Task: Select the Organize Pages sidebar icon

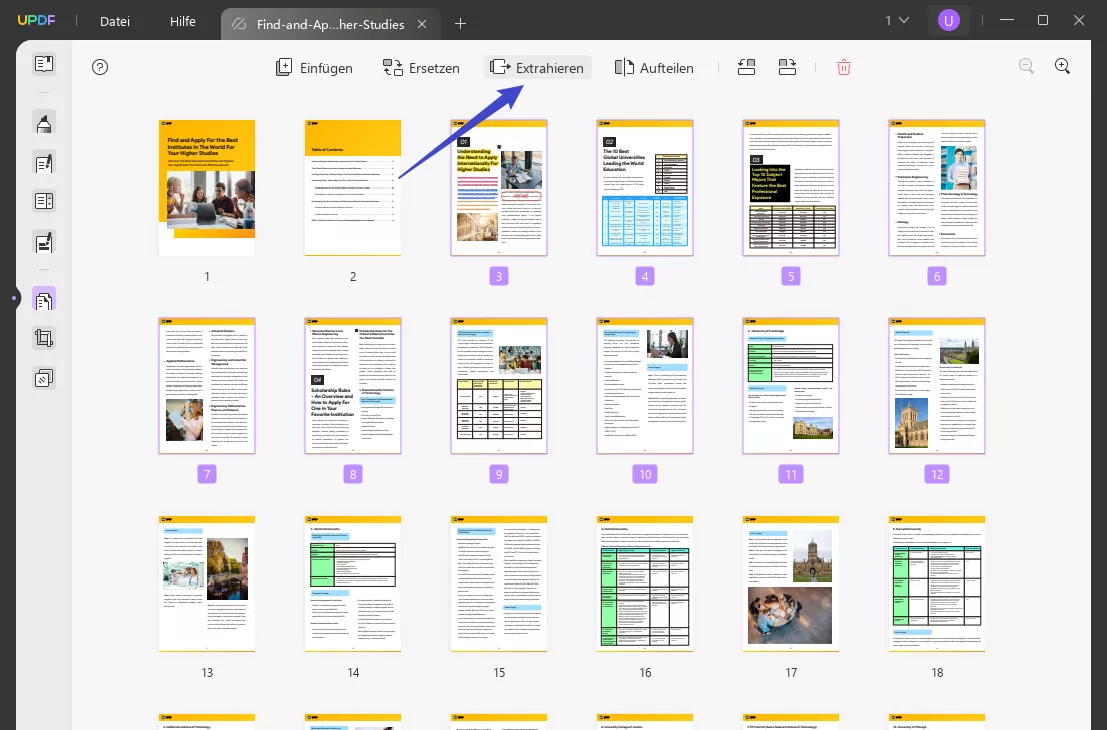Action: pyautogui.click(x=44, y=300)
